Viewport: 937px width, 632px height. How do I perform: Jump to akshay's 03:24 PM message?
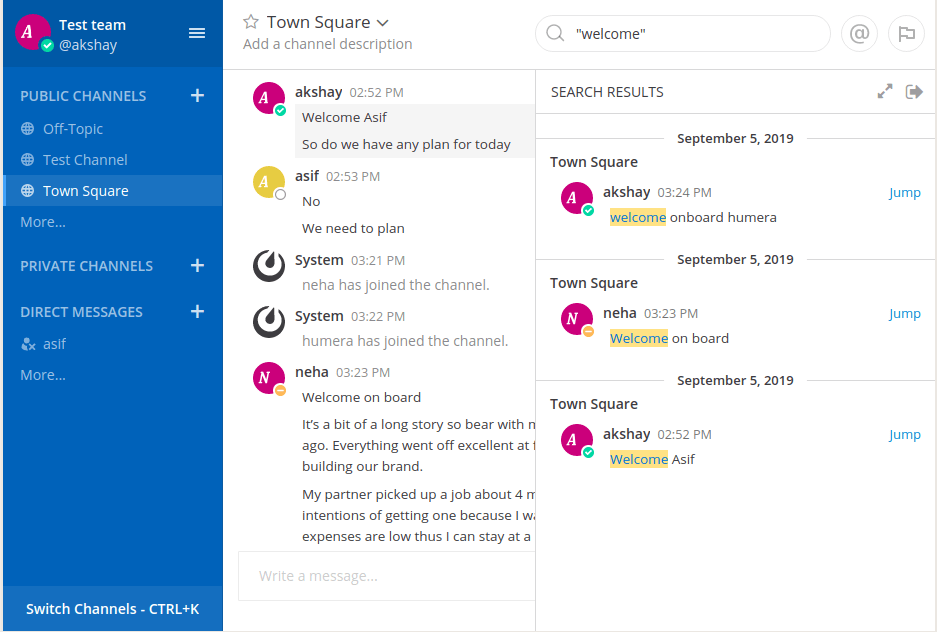pyautogui.click(x=904, y=193)
